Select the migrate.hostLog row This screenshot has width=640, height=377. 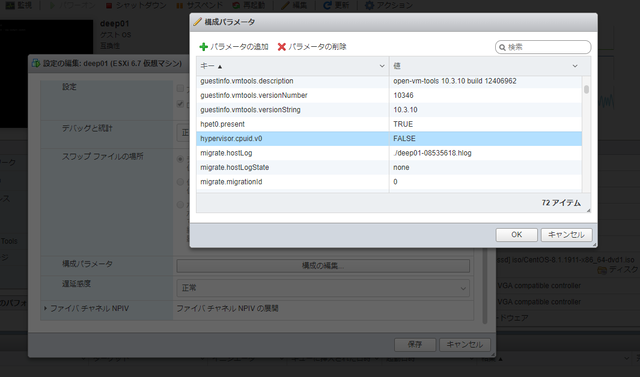pyautogui.click(x=389, y=153)
